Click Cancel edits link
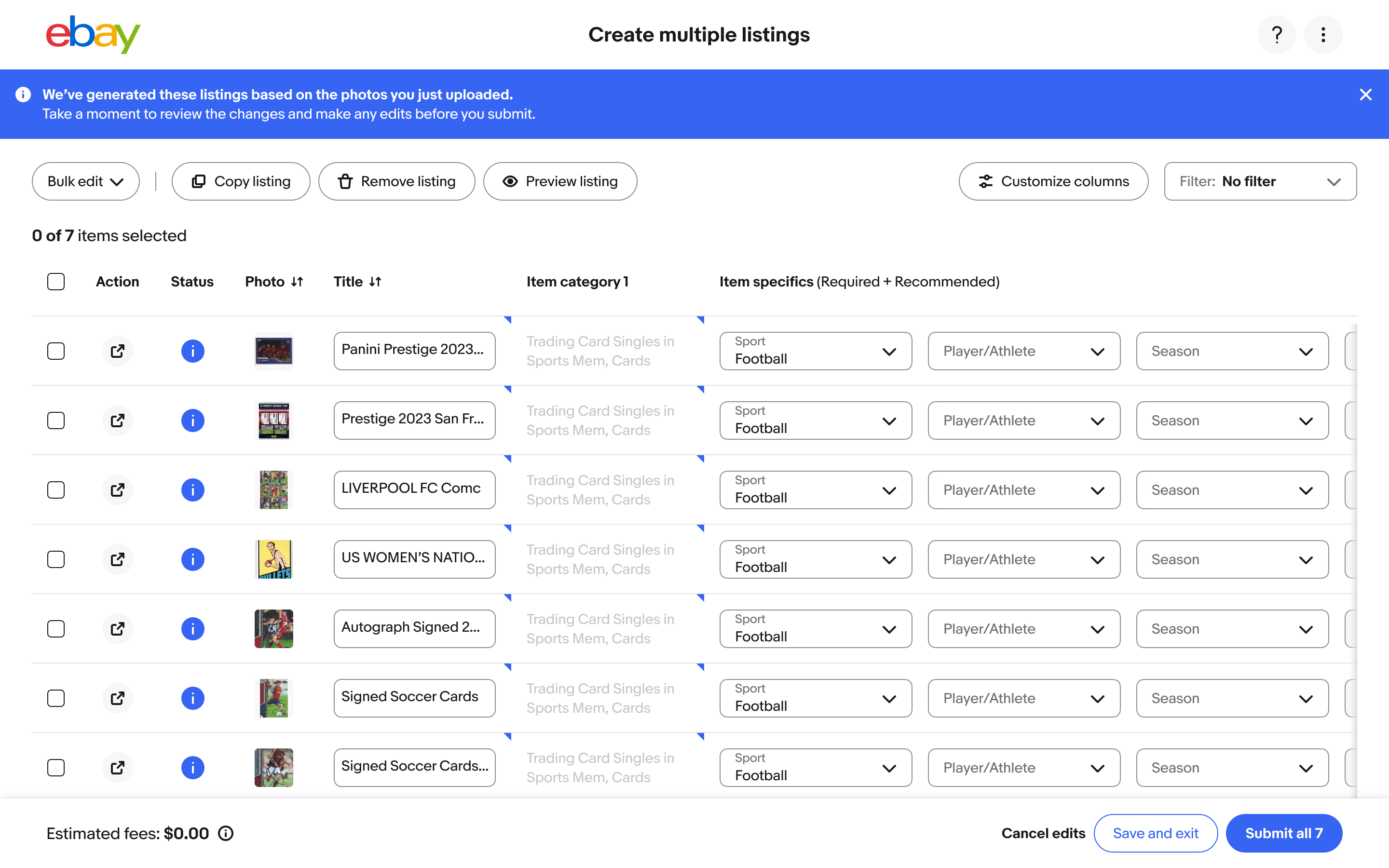The height and width of the screenshot is (868, 1389). point(1043,833)
